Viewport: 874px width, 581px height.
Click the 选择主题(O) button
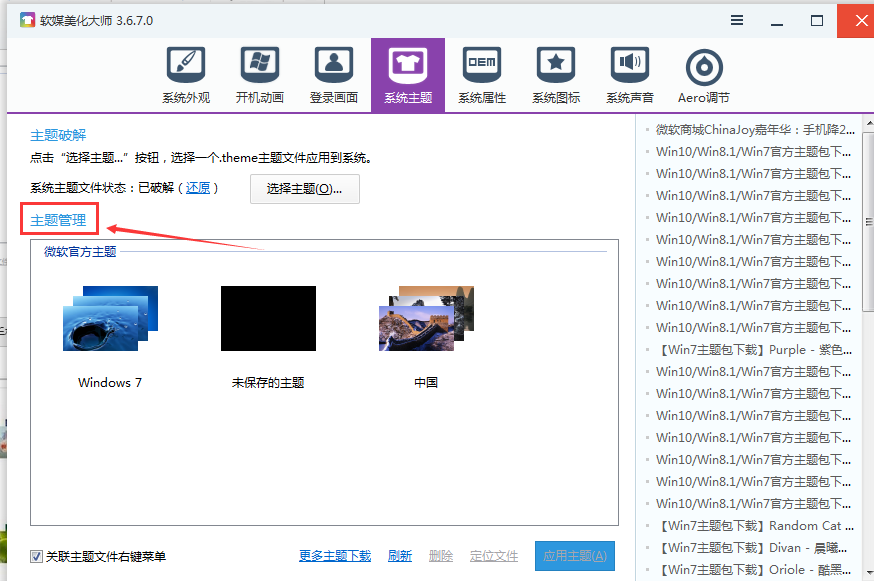pyautogui.click(x=306, y=189)
